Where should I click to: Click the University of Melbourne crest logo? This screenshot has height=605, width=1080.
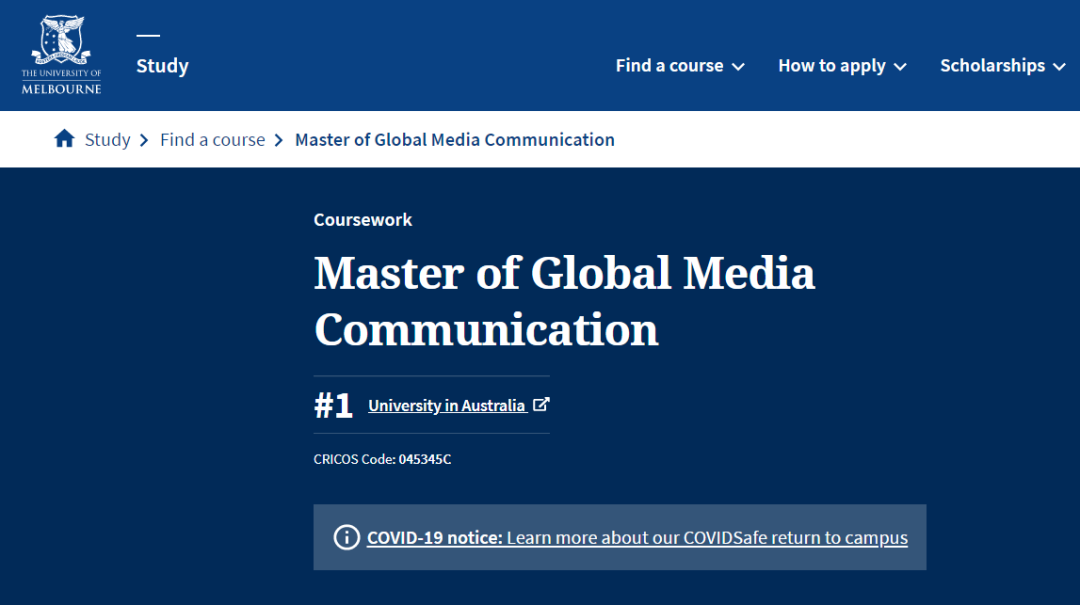point(61,54)
